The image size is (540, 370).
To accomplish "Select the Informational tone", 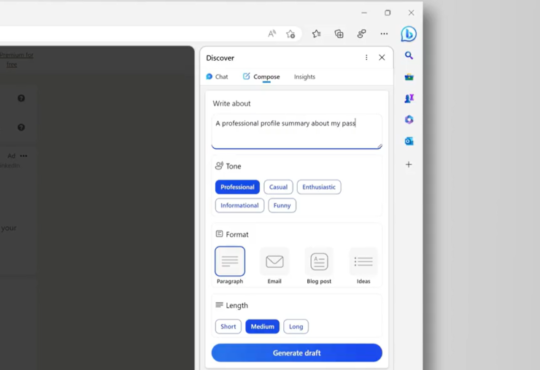I will click(x=239, y=205).
